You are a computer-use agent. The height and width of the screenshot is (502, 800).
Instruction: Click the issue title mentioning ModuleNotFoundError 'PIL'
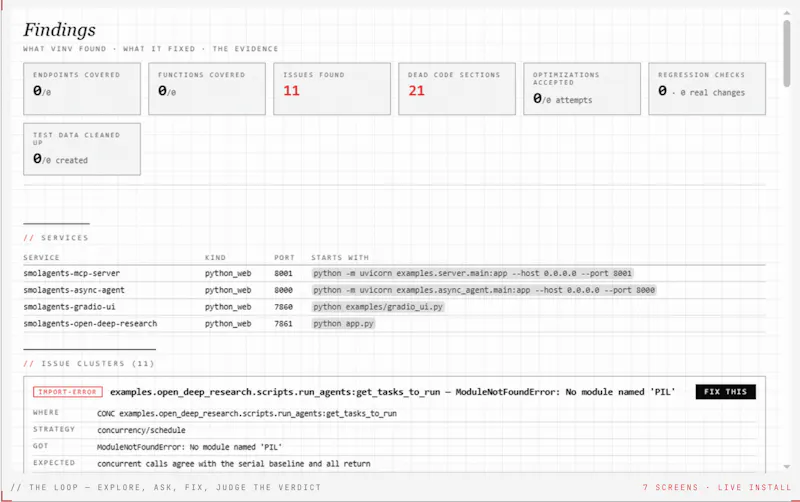point(393,392)
